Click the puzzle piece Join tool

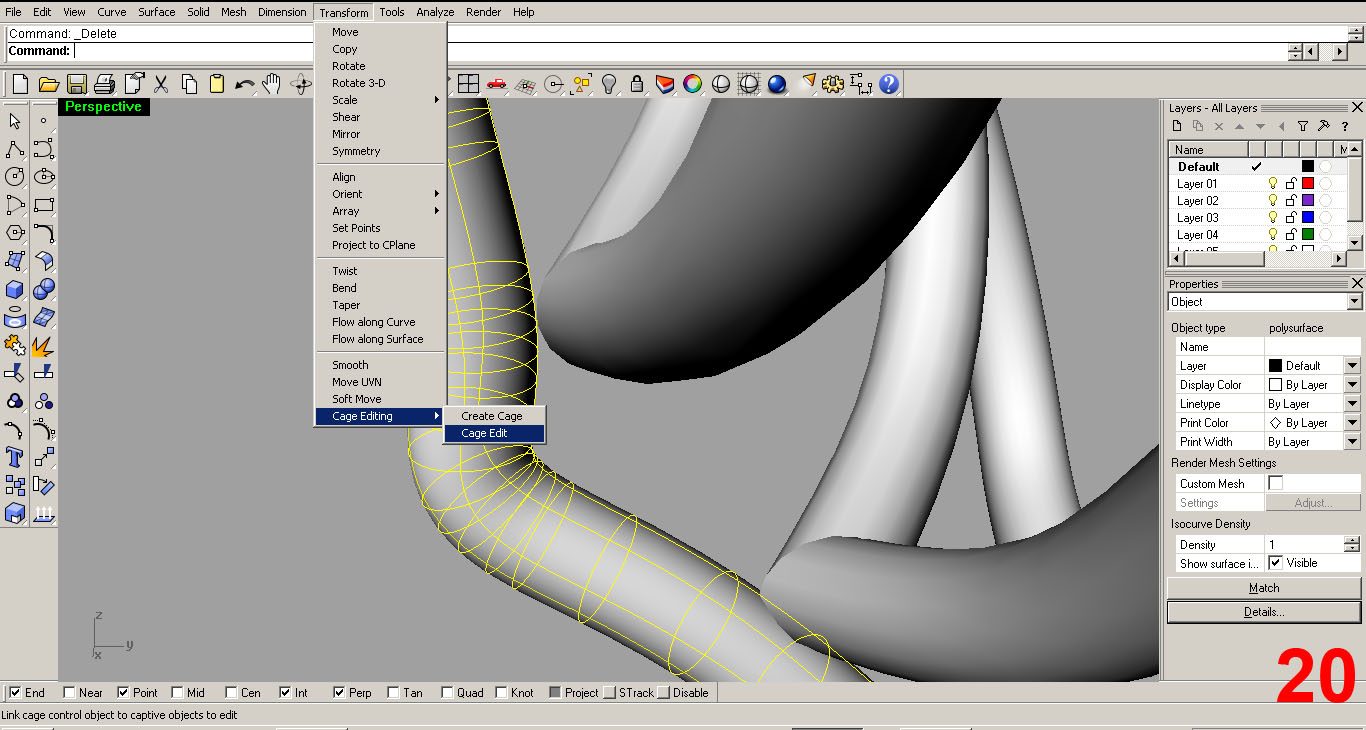[15, 346]
